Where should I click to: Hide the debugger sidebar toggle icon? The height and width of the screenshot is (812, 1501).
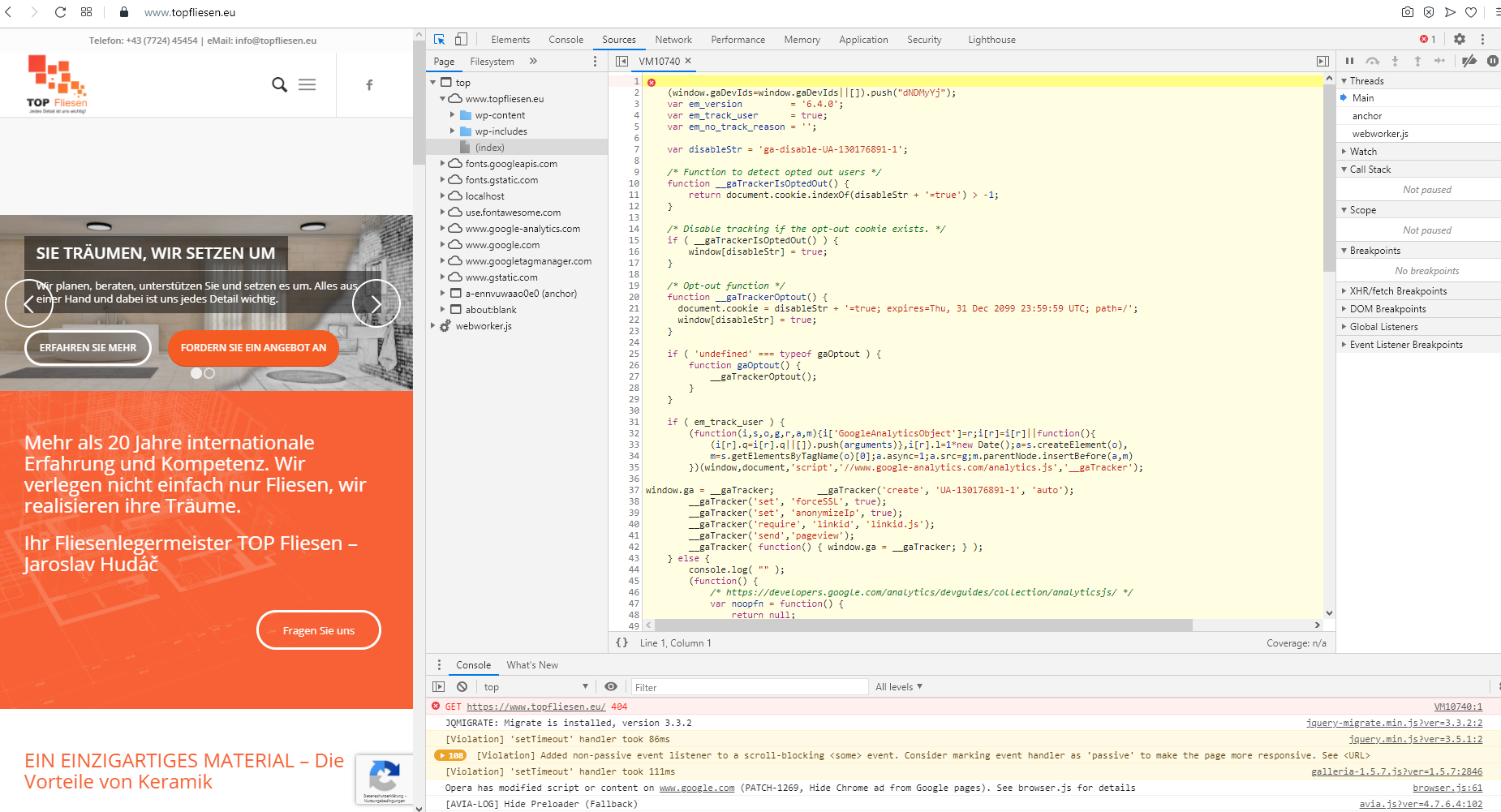pos(1323,61)
